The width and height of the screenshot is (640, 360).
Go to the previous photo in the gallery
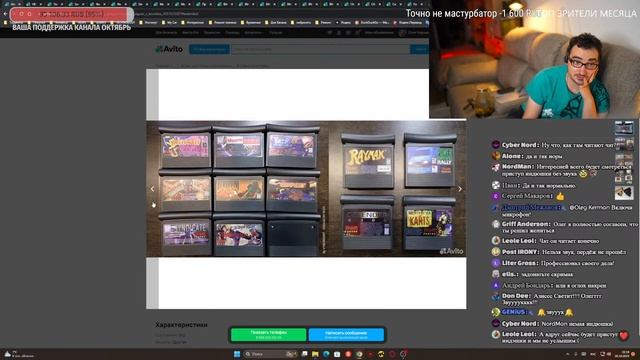[153, 189]
